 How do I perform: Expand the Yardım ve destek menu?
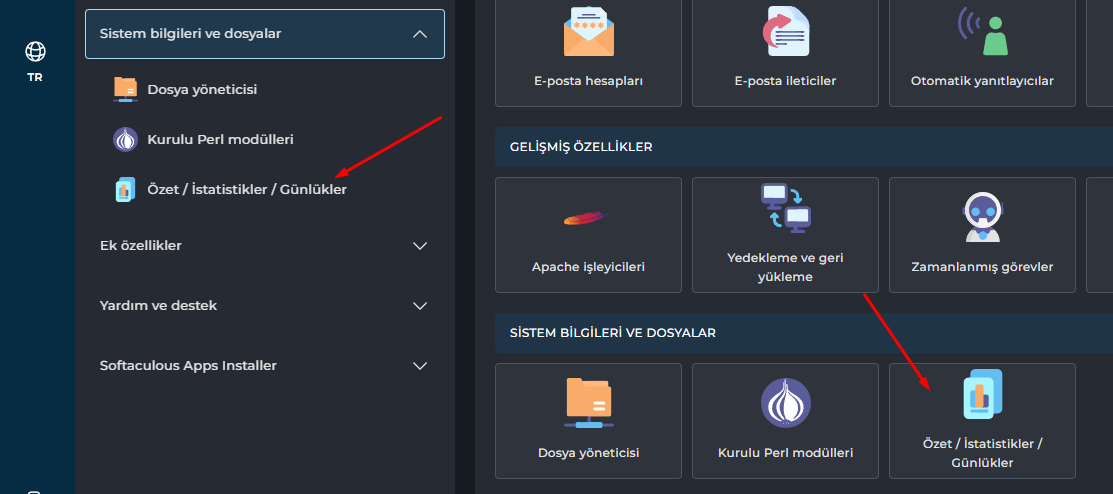[265, 306]
